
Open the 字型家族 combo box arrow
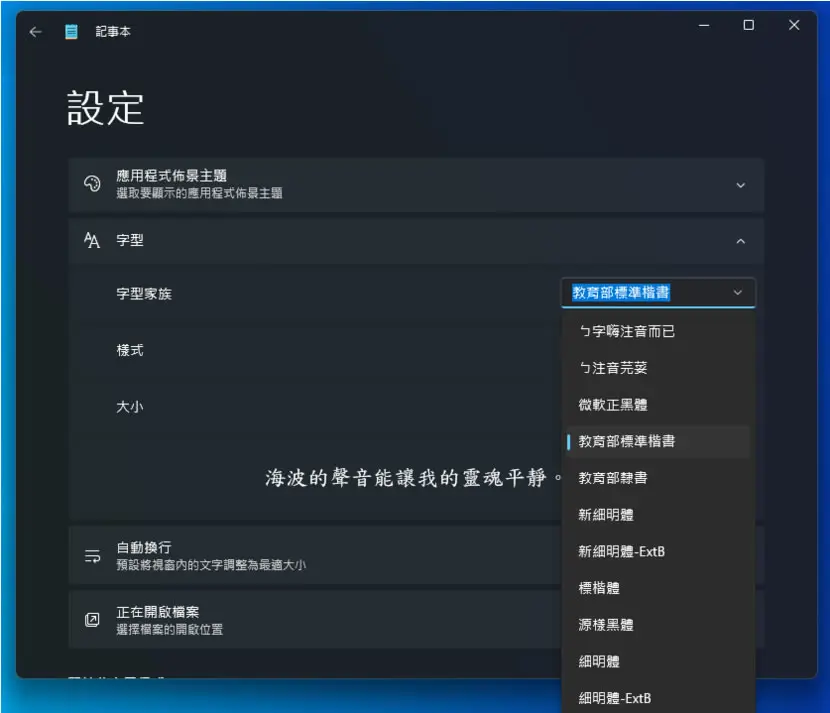(x=737, y=293)
